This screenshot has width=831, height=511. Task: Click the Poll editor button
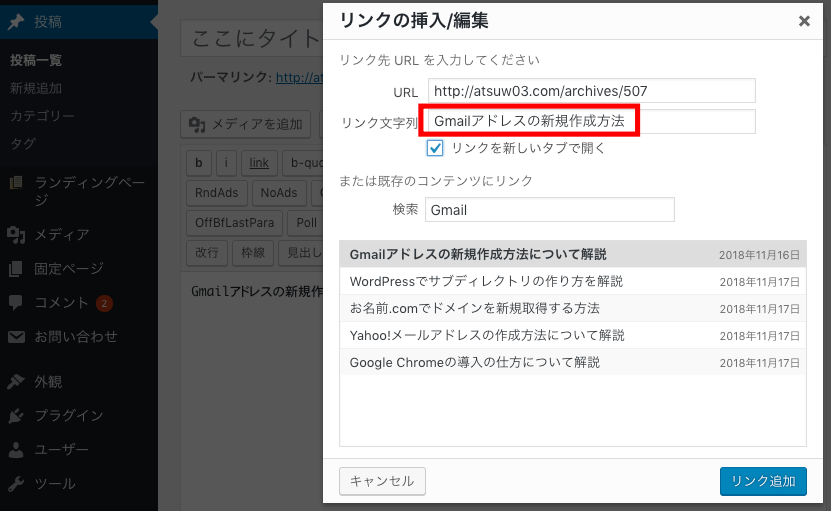tap(305, 223)
